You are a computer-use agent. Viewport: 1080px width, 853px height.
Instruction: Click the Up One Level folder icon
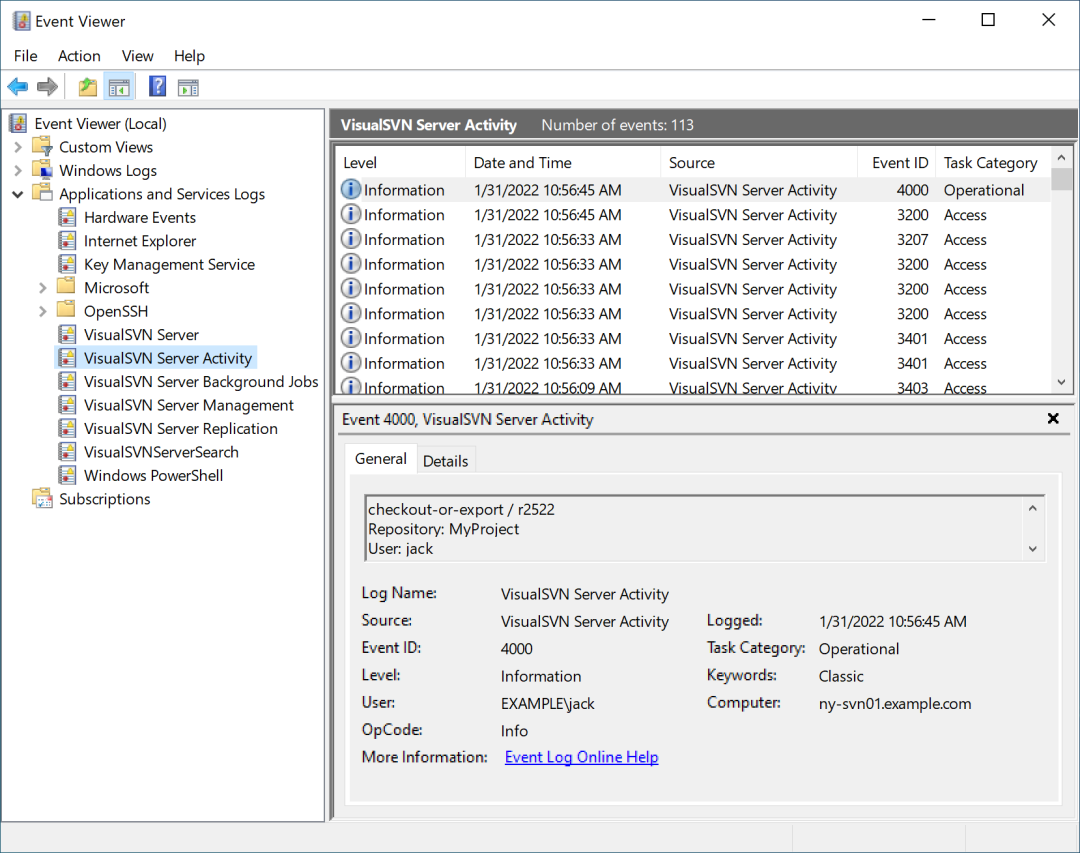tap(88, 87)
